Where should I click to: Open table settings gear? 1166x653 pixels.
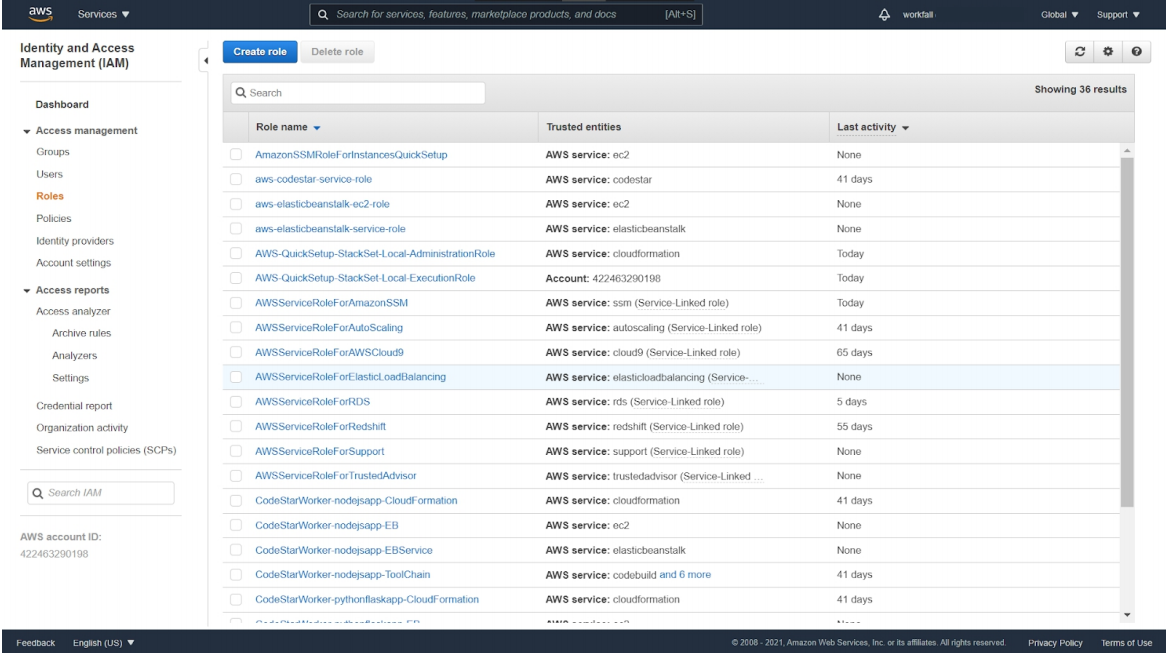(1108, 51)
